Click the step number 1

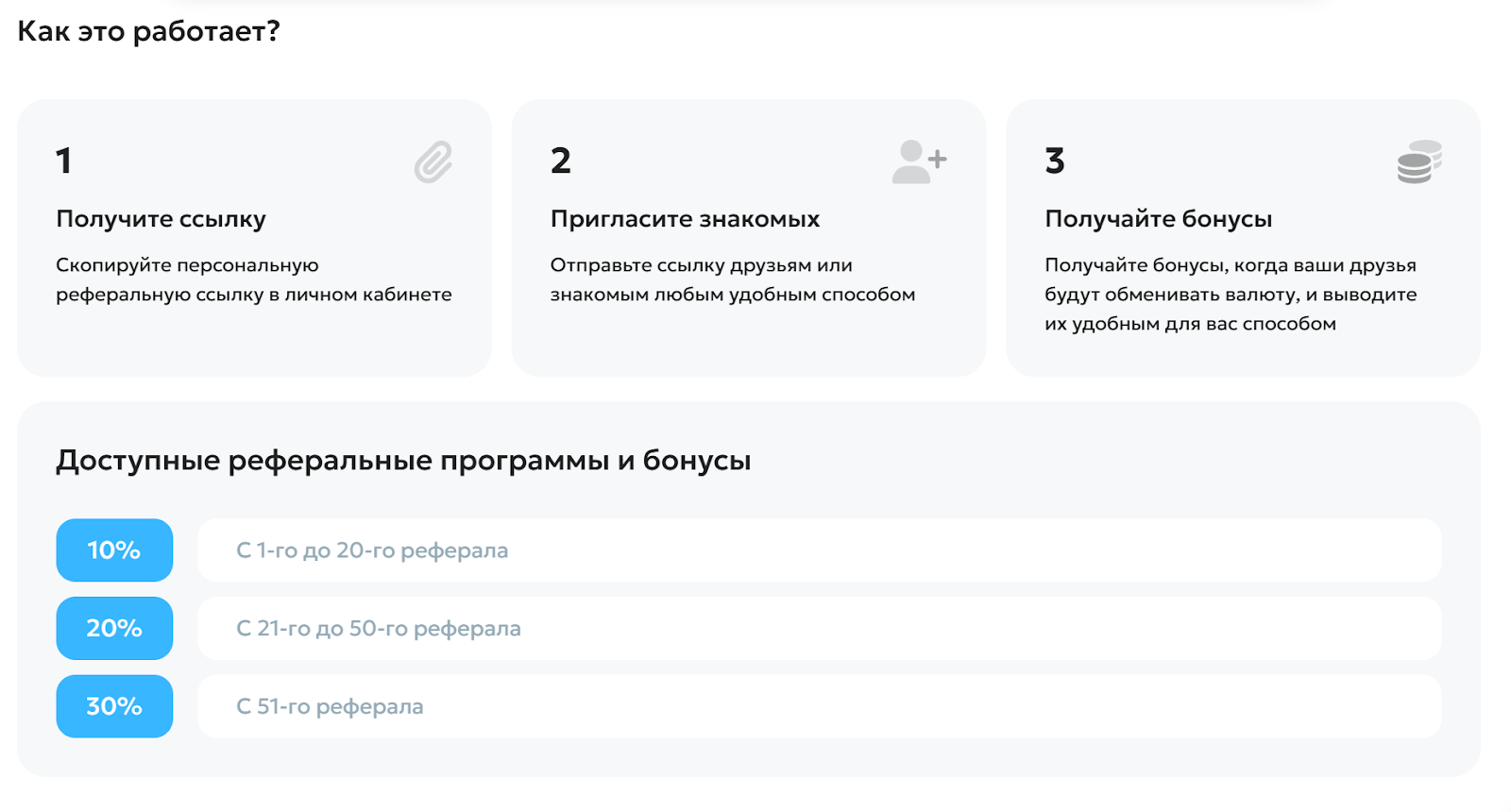click(x=64, y=161)
